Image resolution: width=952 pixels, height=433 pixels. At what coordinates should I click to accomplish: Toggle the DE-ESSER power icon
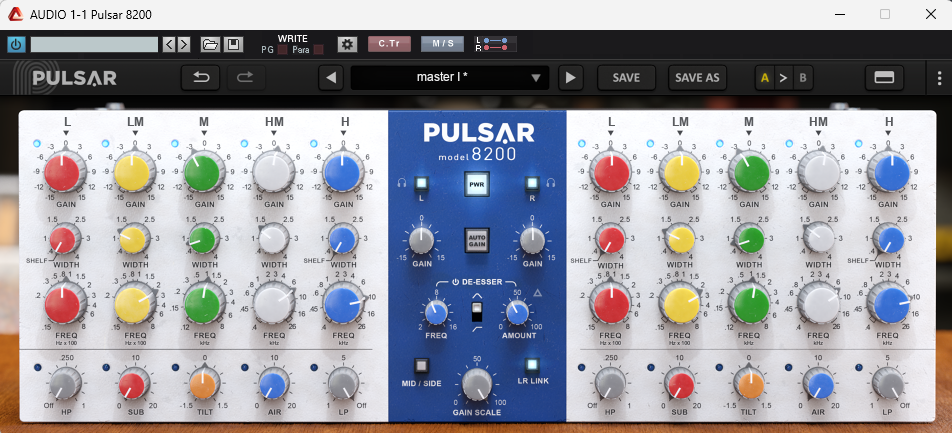455,282
